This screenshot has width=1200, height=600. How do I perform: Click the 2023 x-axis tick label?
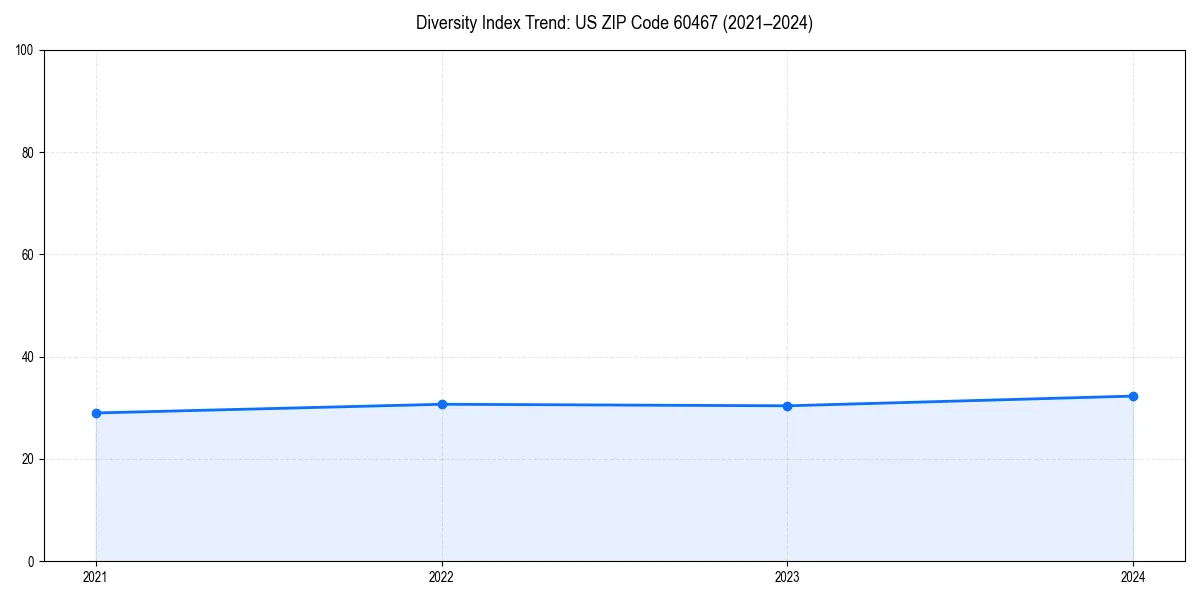tap(787, 576)
